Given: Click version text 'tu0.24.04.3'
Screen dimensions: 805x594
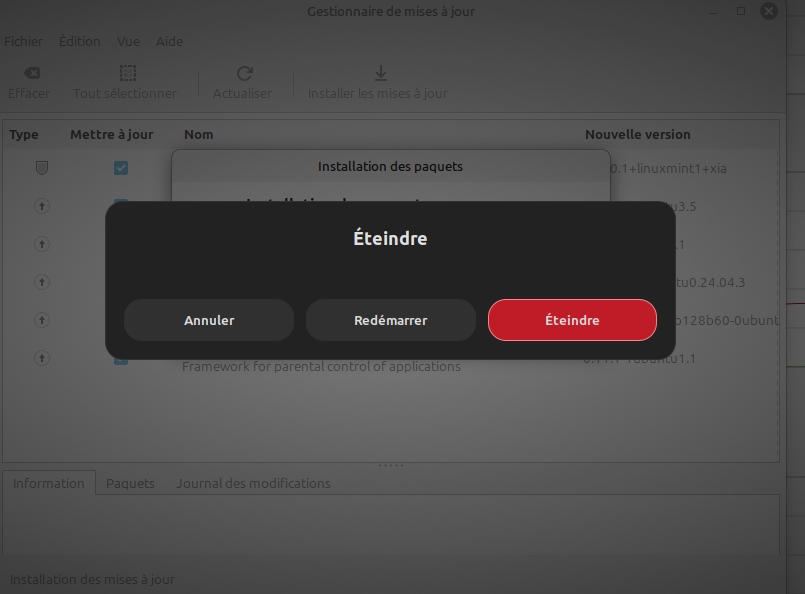Looking at the screenshot, I should [x=711, y=282].
